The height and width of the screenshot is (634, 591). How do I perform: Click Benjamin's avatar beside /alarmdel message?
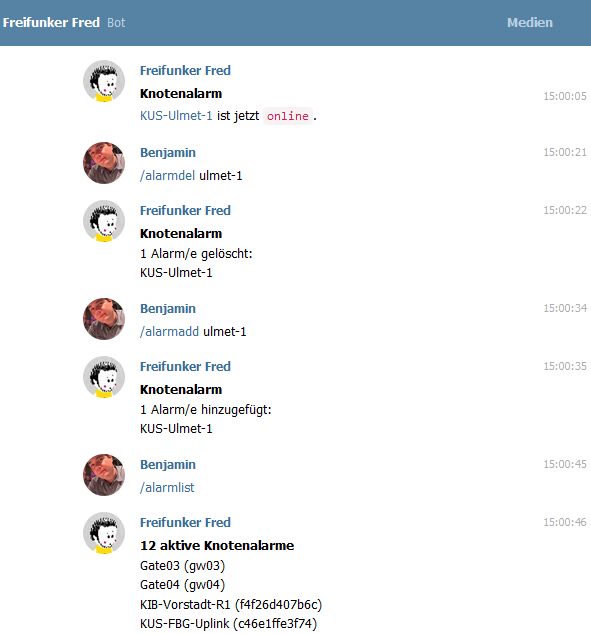click(104, 163)
